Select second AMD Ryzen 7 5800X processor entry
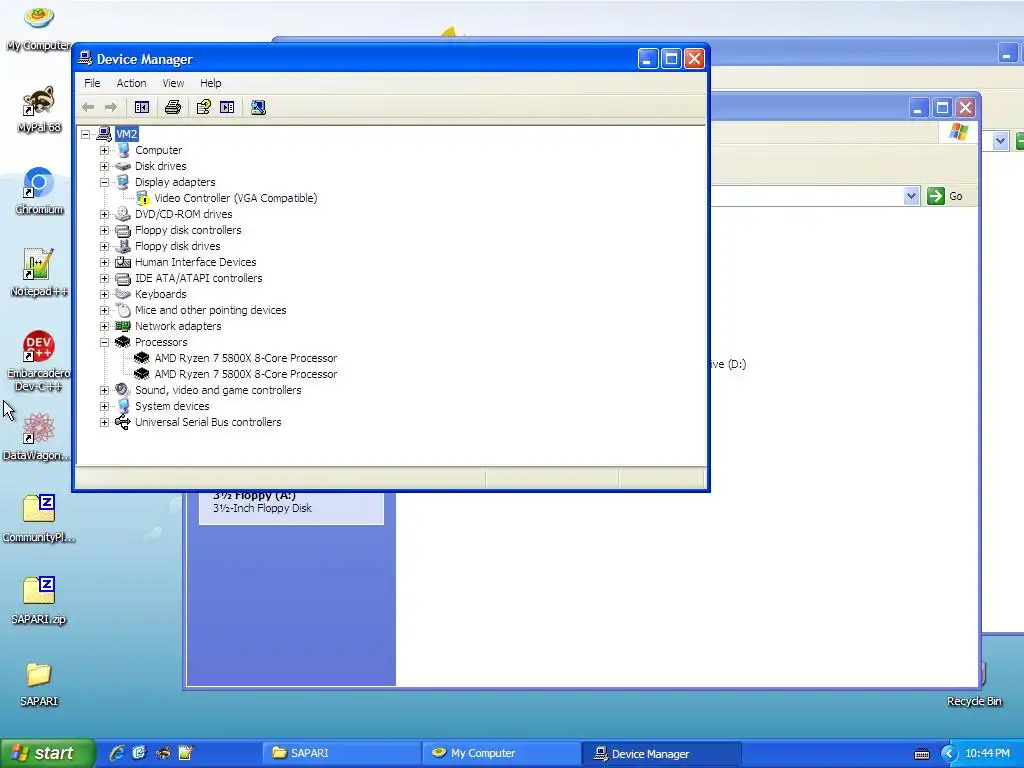 (246, 374)
